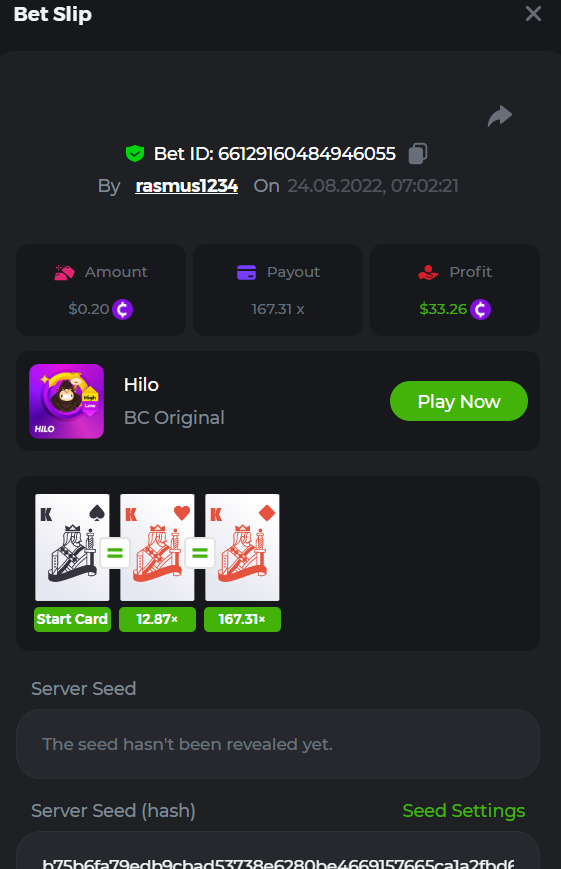
Task: Click the 167.31× multiplier badge
Action: click(242, 619)
